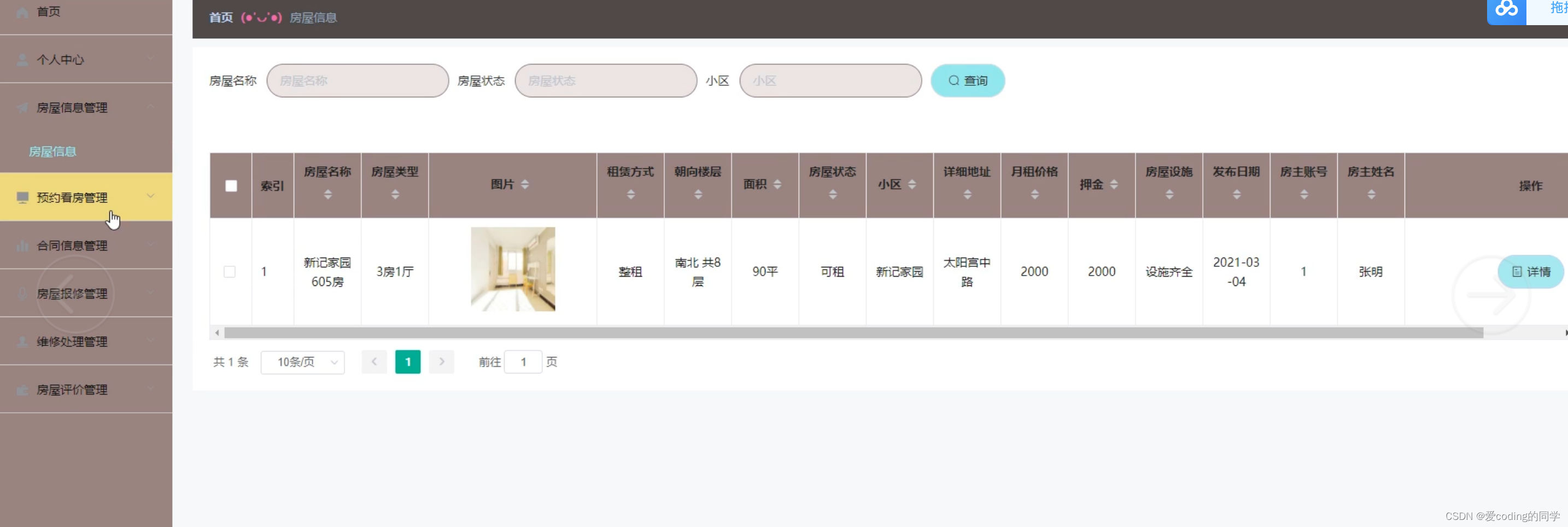Sort by 面积 column arrows

coord(777,184)
